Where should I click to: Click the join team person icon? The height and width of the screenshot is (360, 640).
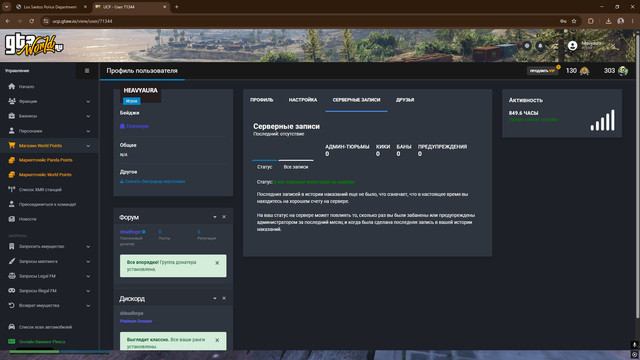click(x=11, y=204)
